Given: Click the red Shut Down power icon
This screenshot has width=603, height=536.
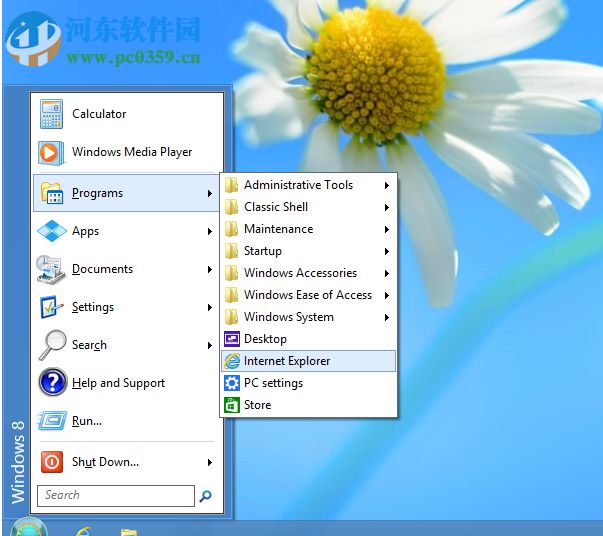Looking at the screenshot, I should coord(52,462).
